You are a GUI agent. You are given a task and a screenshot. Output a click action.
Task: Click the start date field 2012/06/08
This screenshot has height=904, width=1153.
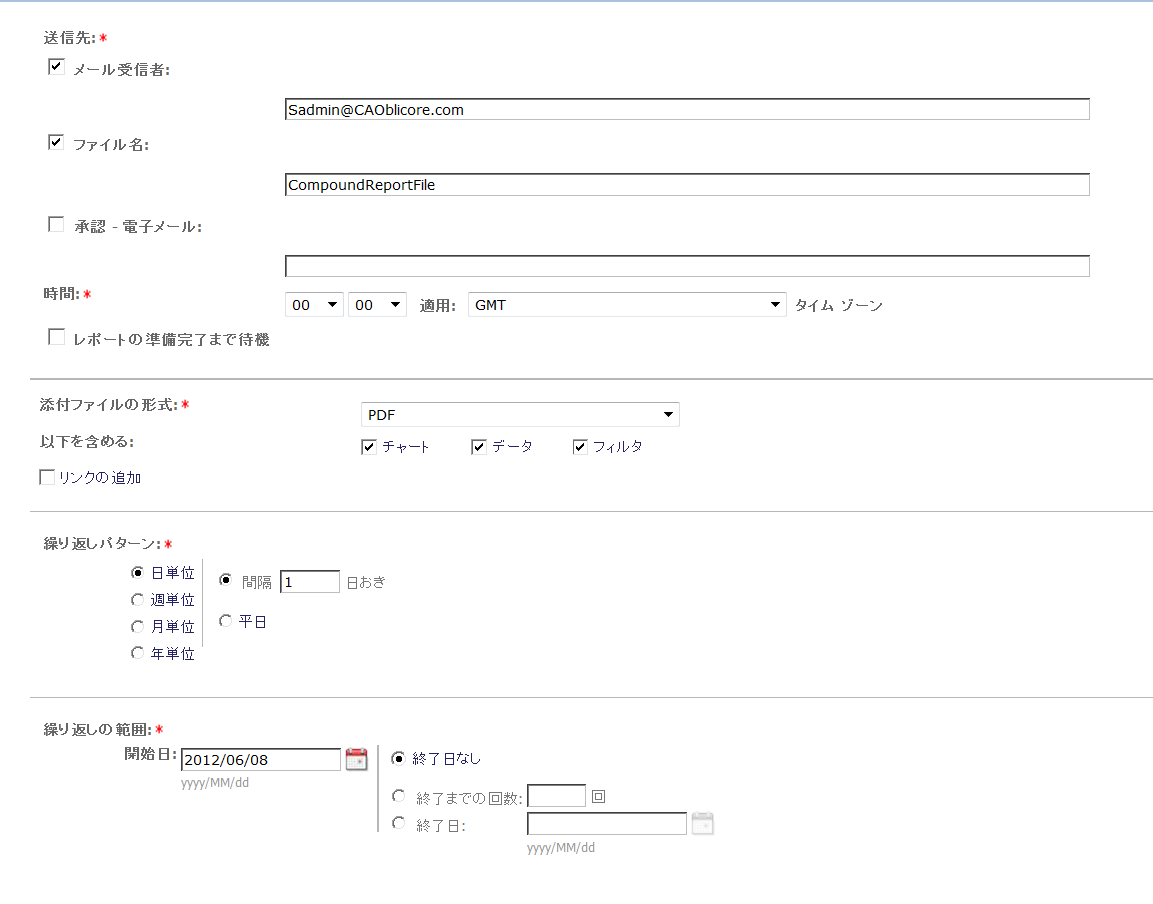(x=261, y=760)
